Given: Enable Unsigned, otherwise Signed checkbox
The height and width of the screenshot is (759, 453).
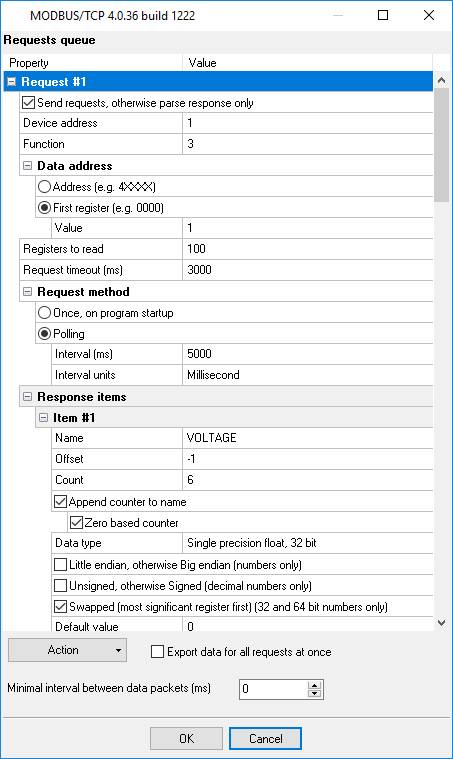Looking at the screenshot, I should (x=60, y=586).
